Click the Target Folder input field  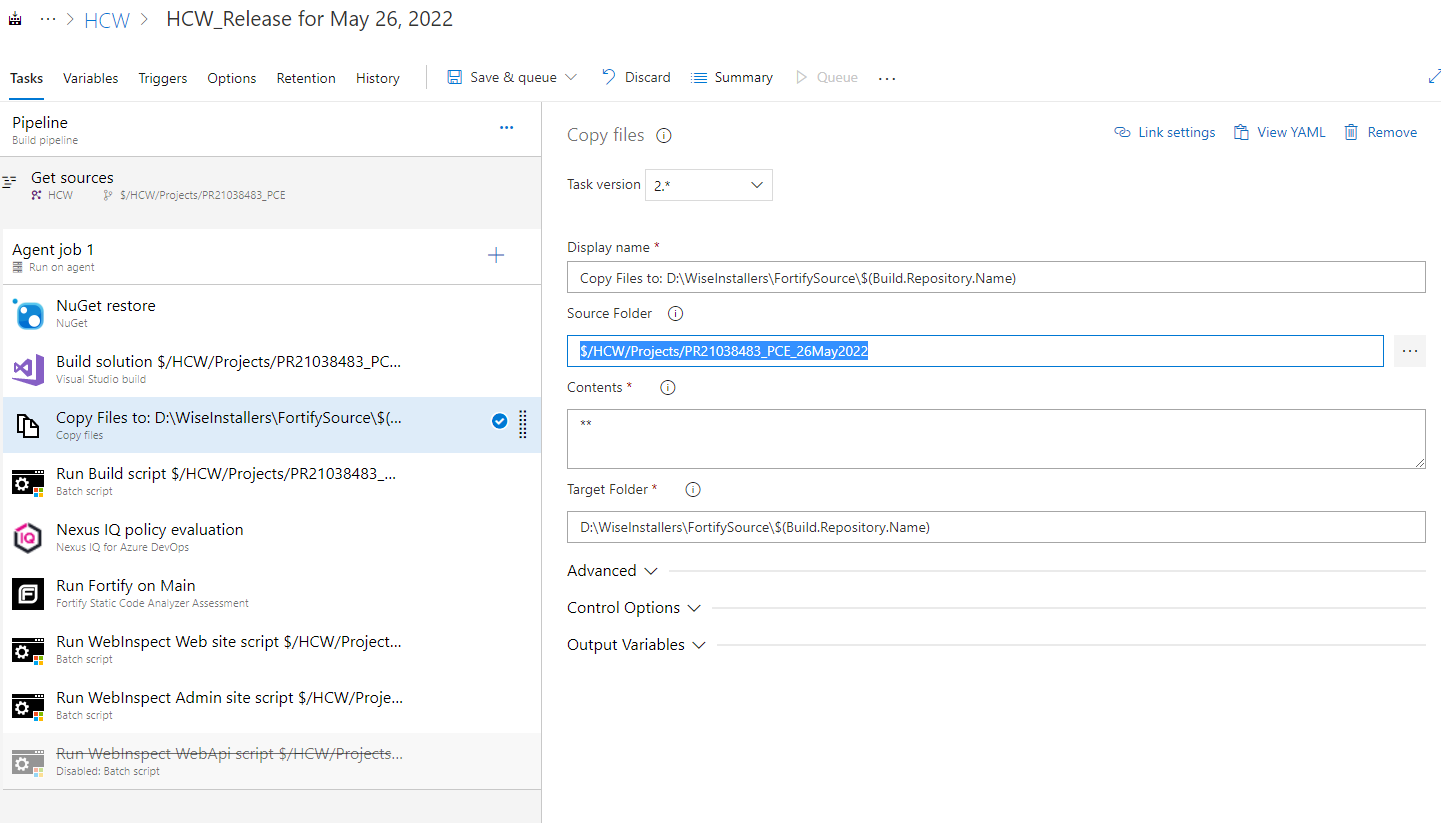click(995, 527)
